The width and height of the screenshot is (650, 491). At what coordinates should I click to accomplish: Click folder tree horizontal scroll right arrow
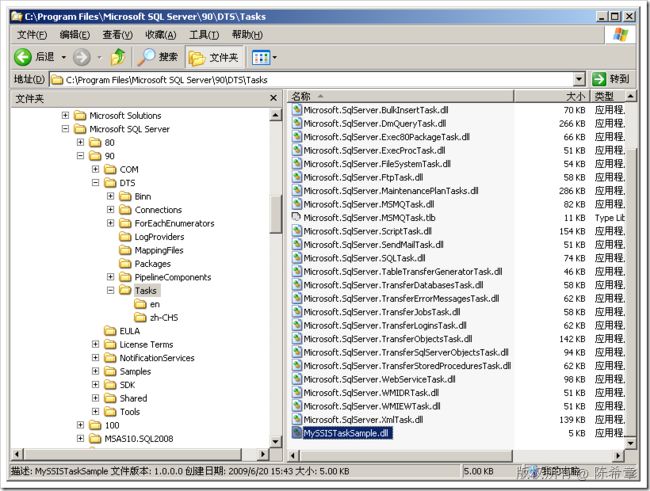point(262,454)
